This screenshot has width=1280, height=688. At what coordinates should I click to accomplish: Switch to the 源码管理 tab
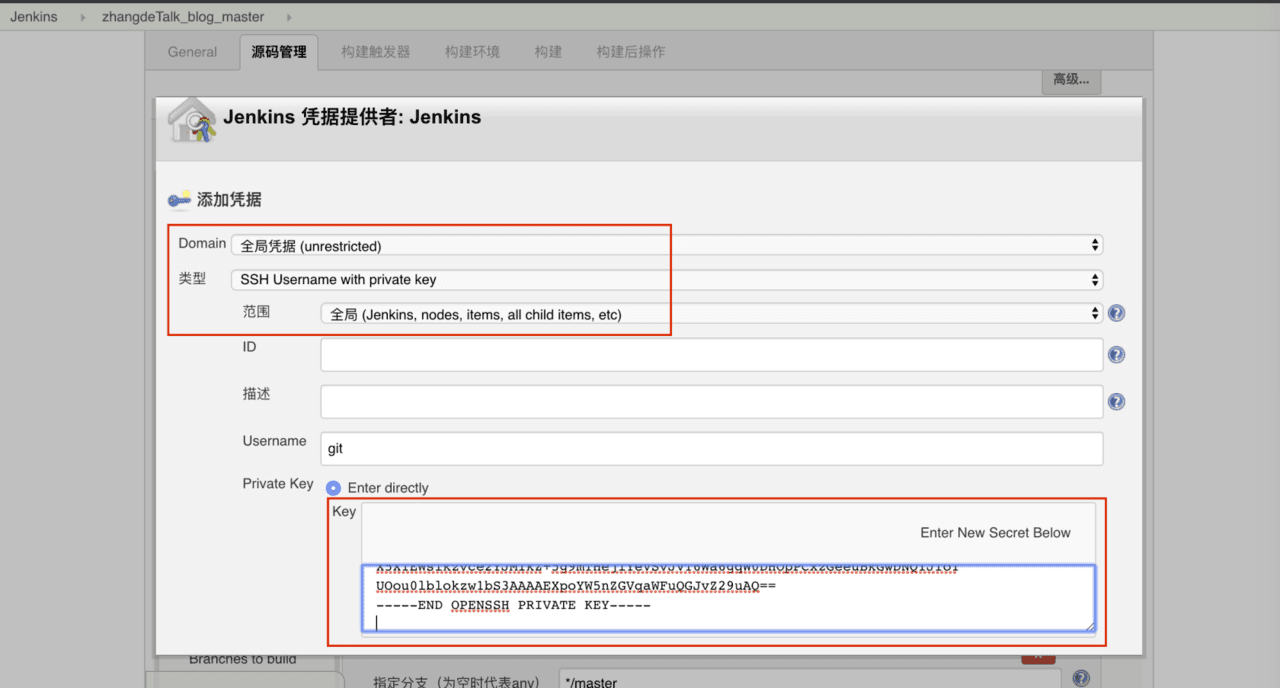tap(279, 52)
